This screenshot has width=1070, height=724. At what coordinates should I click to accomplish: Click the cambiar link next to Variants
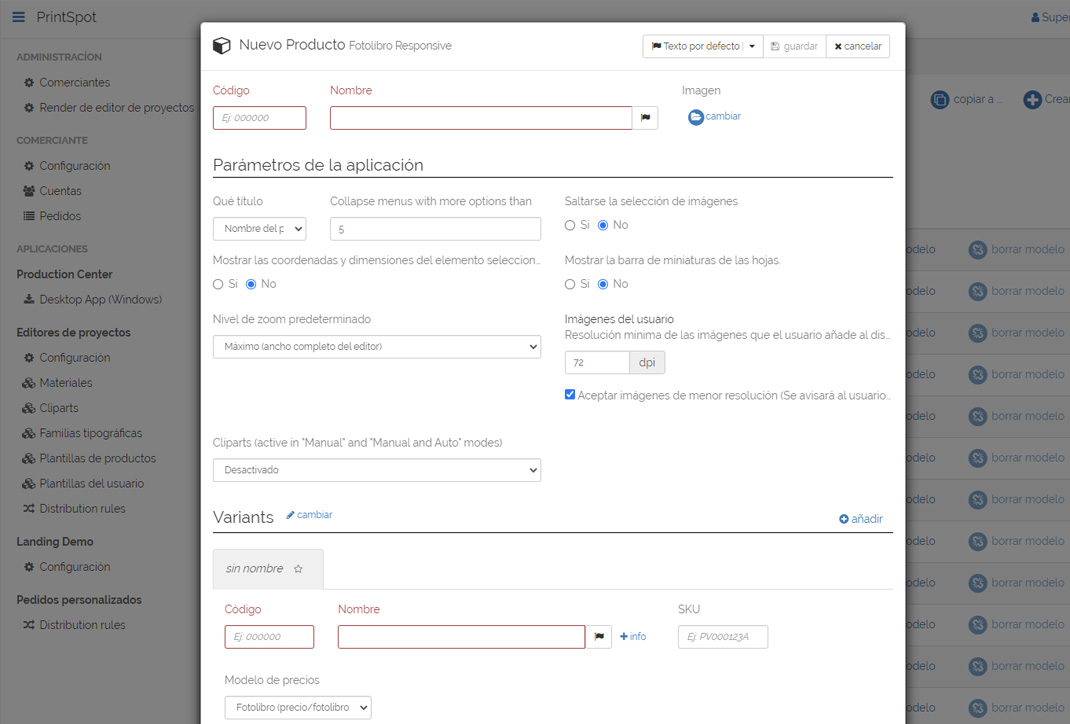(309, 515)
